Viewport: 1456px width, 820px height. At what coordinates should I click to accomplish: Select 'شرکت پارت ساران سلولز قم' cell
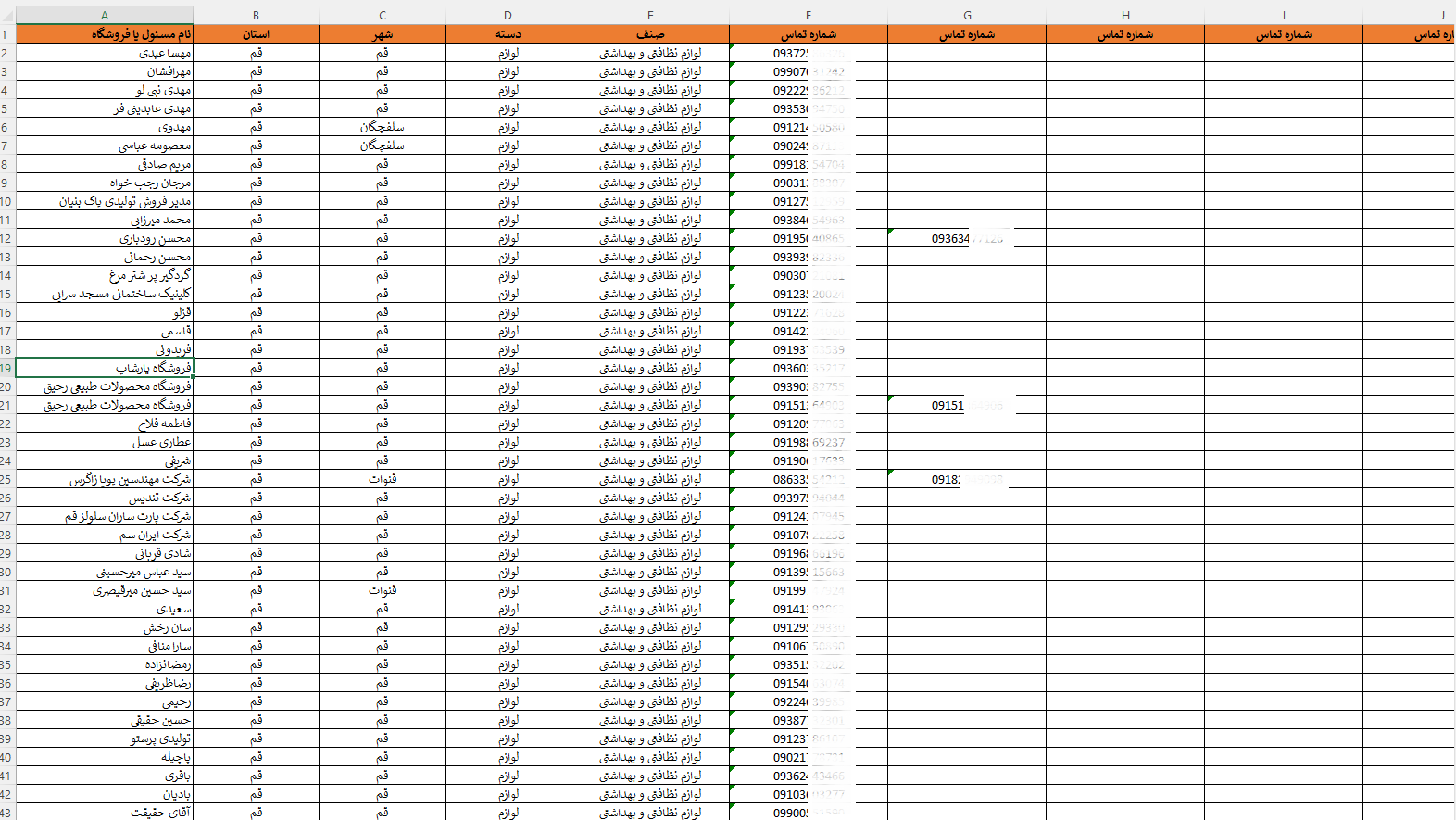(x=105, y=516)
